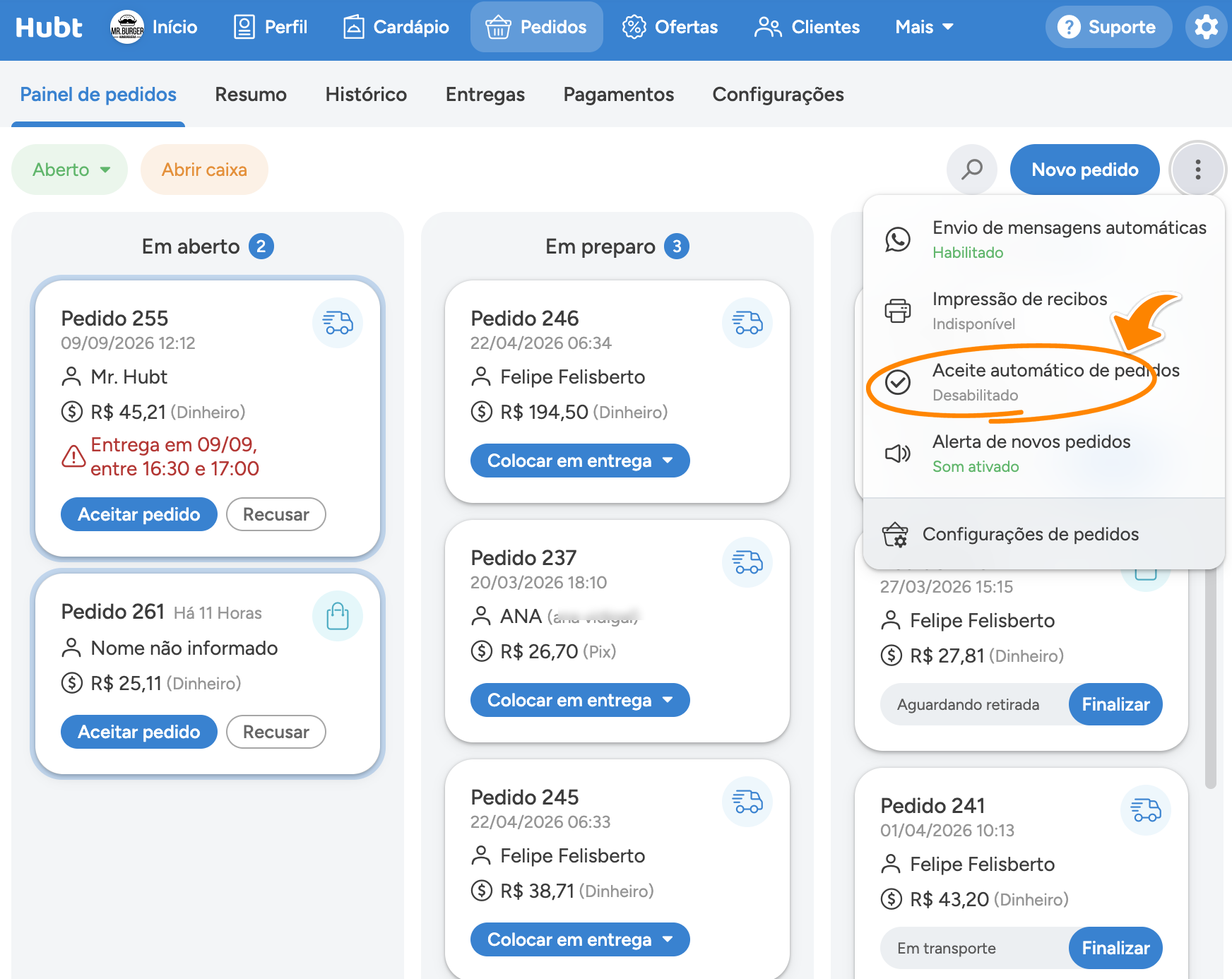
Task: Switch to the Resumo tab
Action: point(251,95)
